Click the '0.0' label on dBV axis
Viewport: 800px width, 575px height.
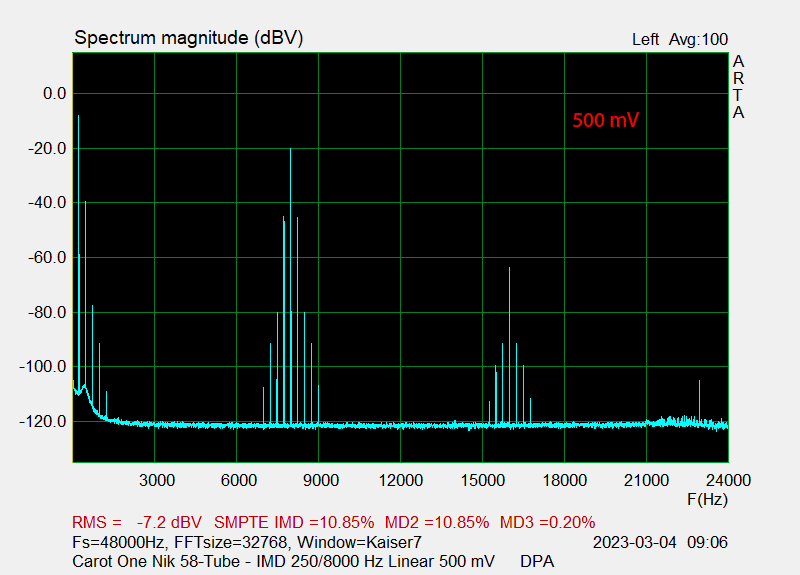tap(50, 94)
